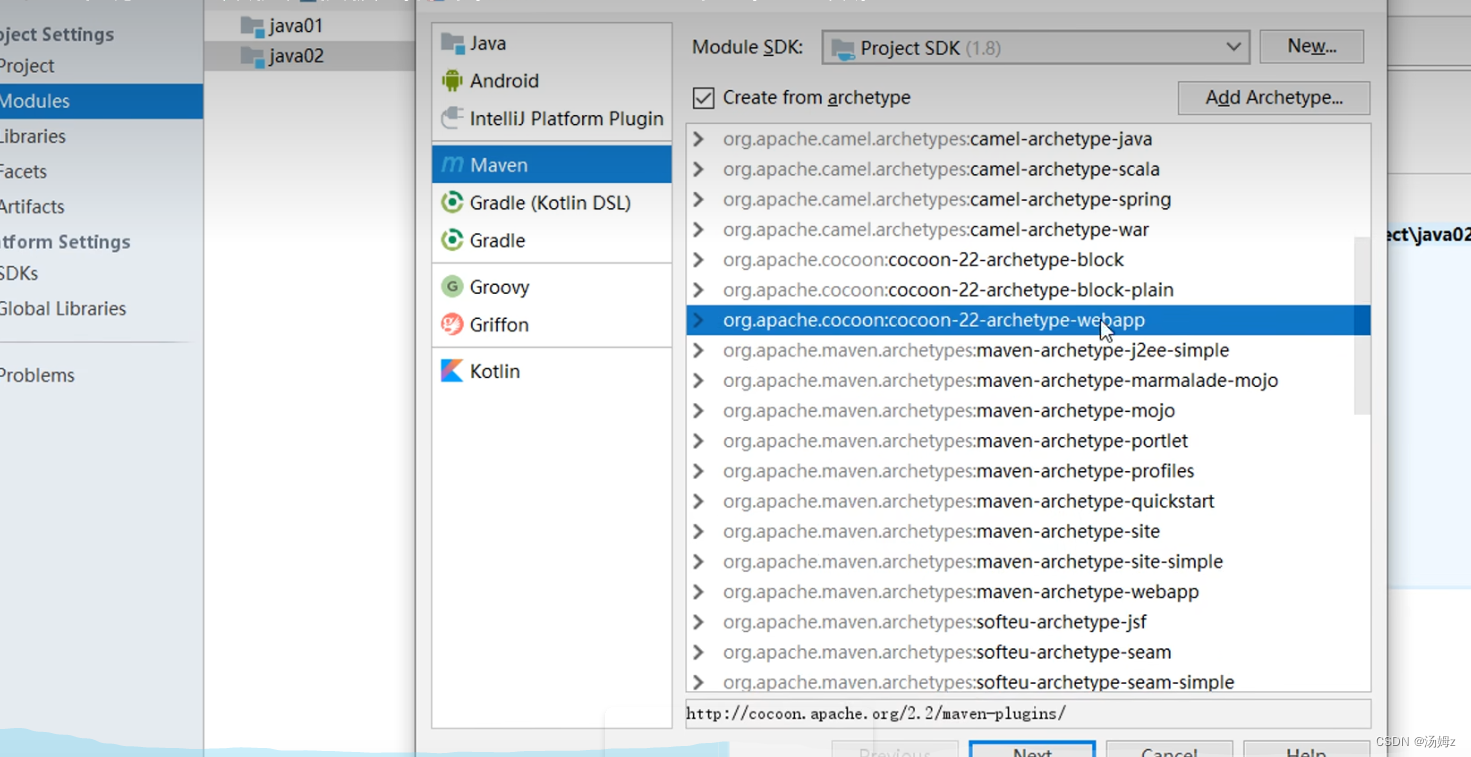1471x757 pixels.
Task: Click Add Archetype... button
Action: [x=1273, y=98]
